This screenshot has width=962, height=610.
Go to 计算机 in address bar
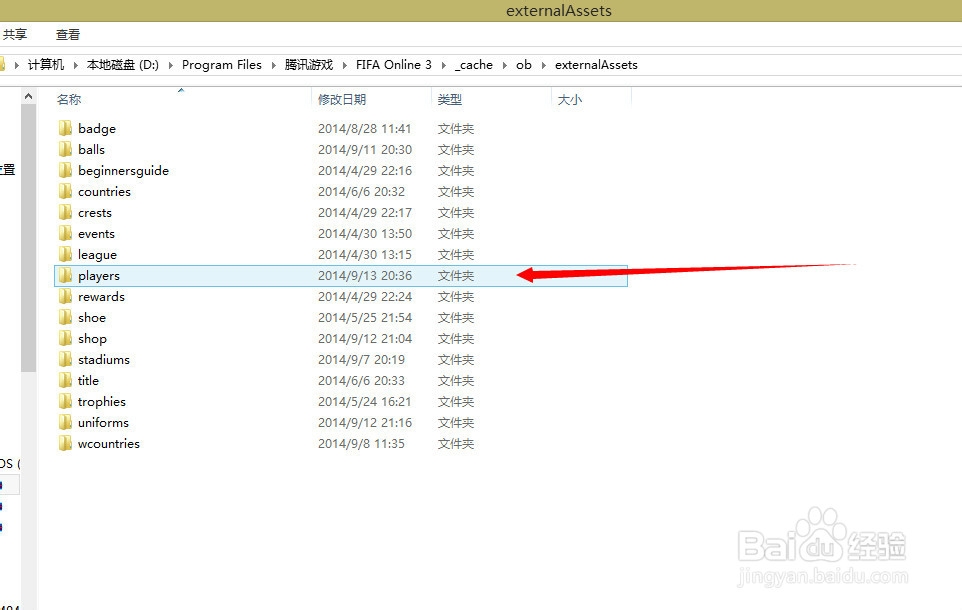(46, 64)
